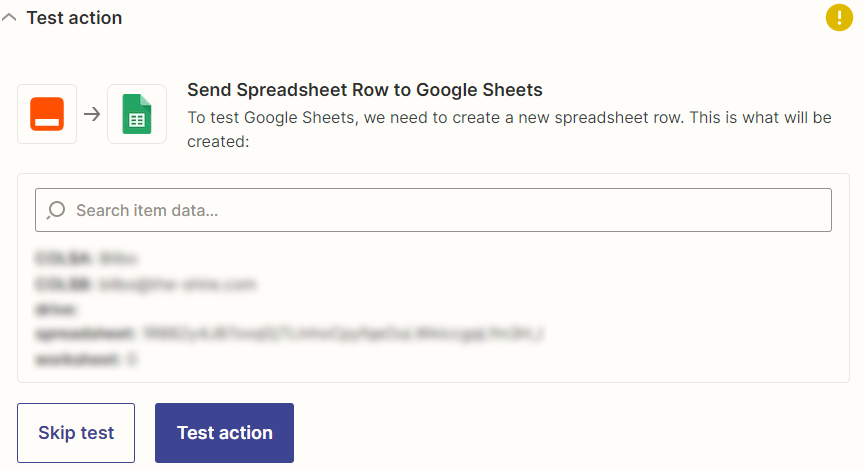The width and height of the screenshot is (863, 470).
Task: Select the blurred COL$B email row
Action: pos(146,284)
